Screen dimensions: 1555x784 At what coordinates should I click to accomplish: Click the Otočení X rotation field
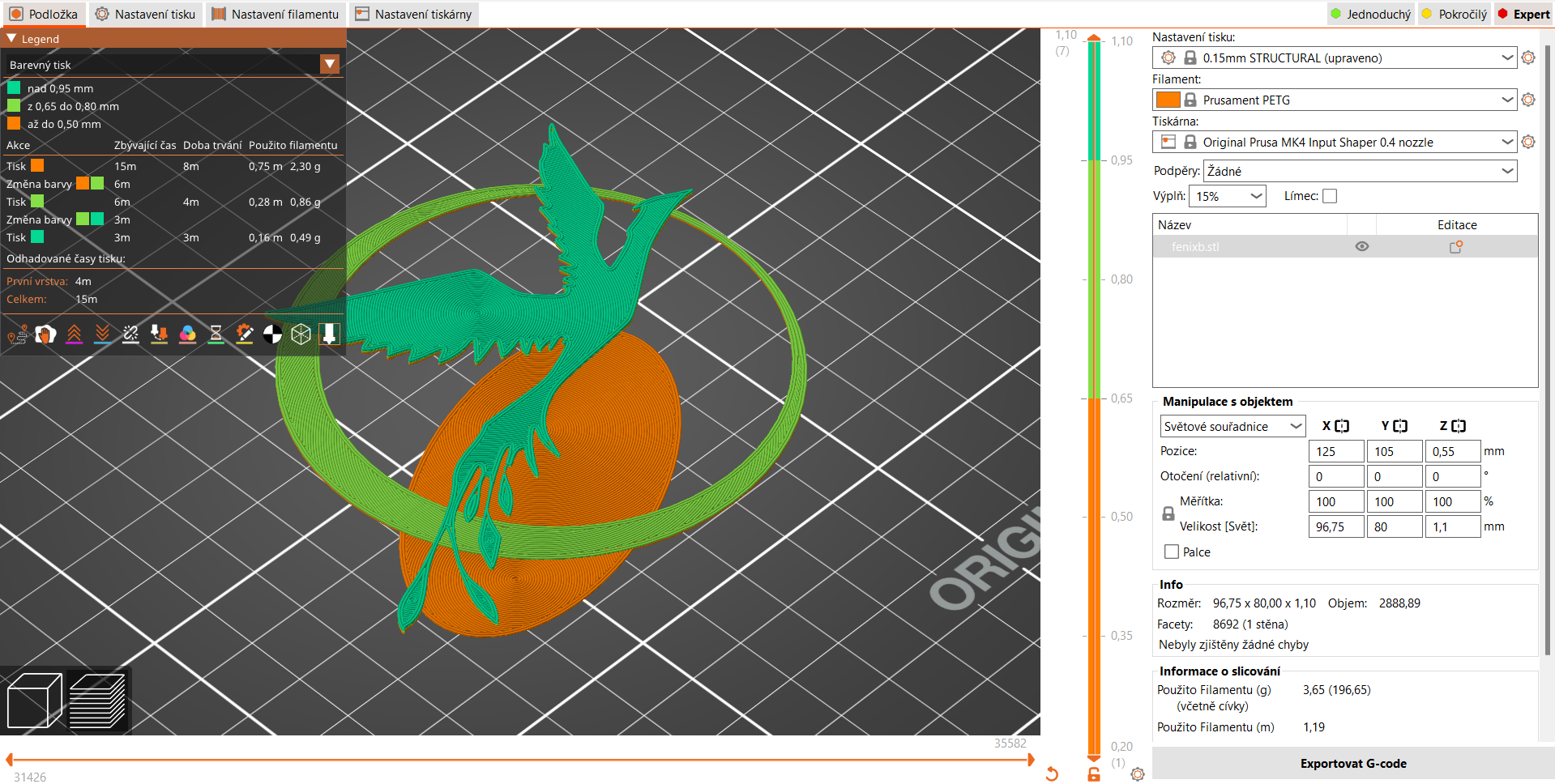coord(1336,476)
